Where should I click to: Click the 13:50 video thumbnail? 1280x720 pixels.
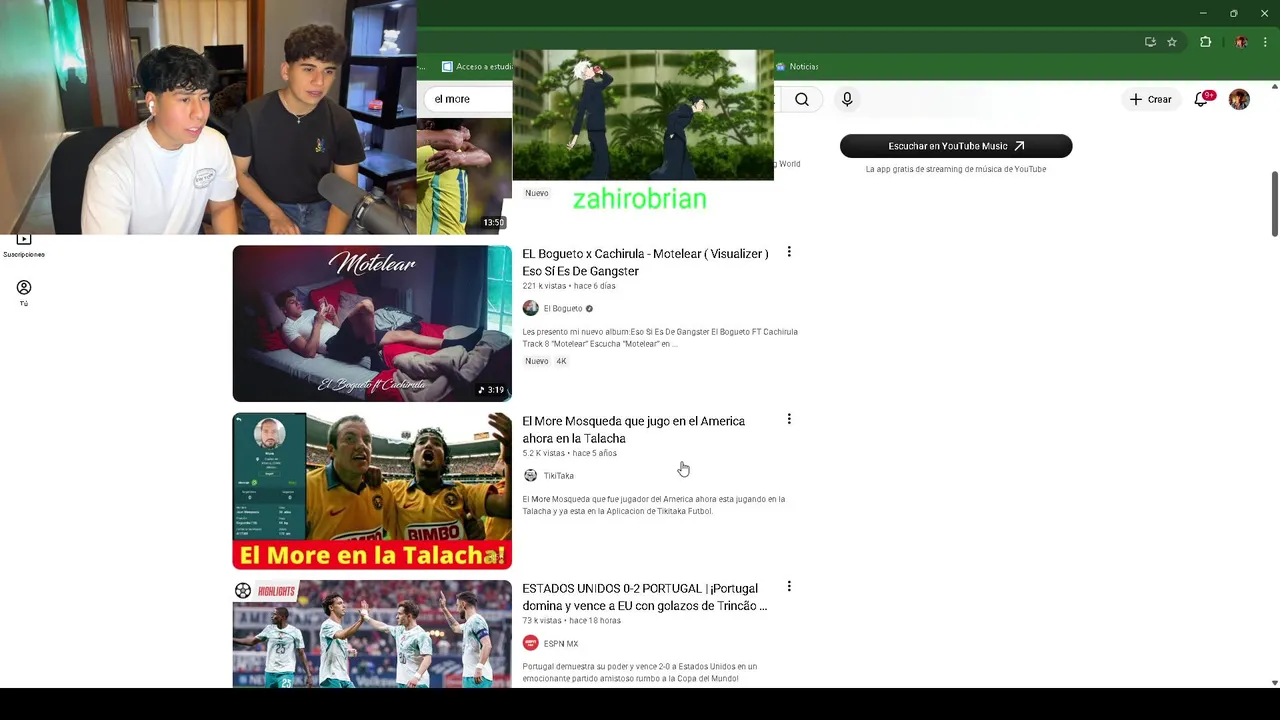point(464,176)
